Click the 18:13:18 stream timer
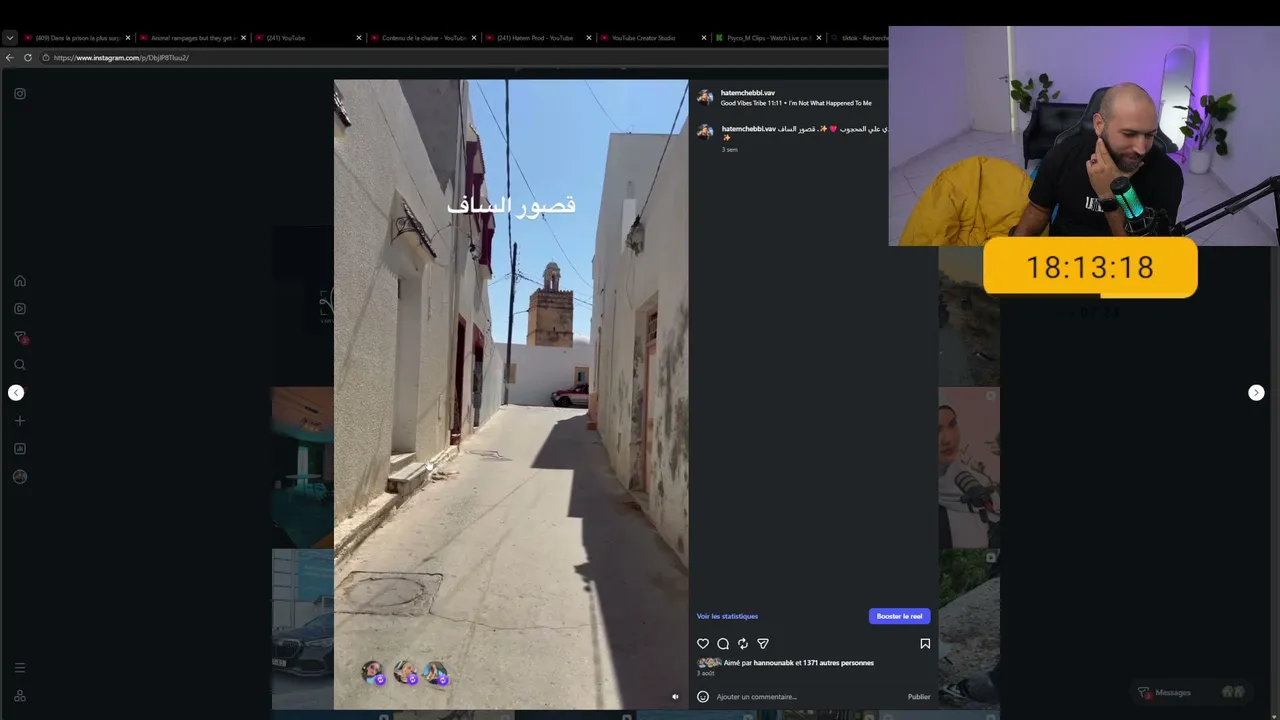 click(x=1090, y=267)
